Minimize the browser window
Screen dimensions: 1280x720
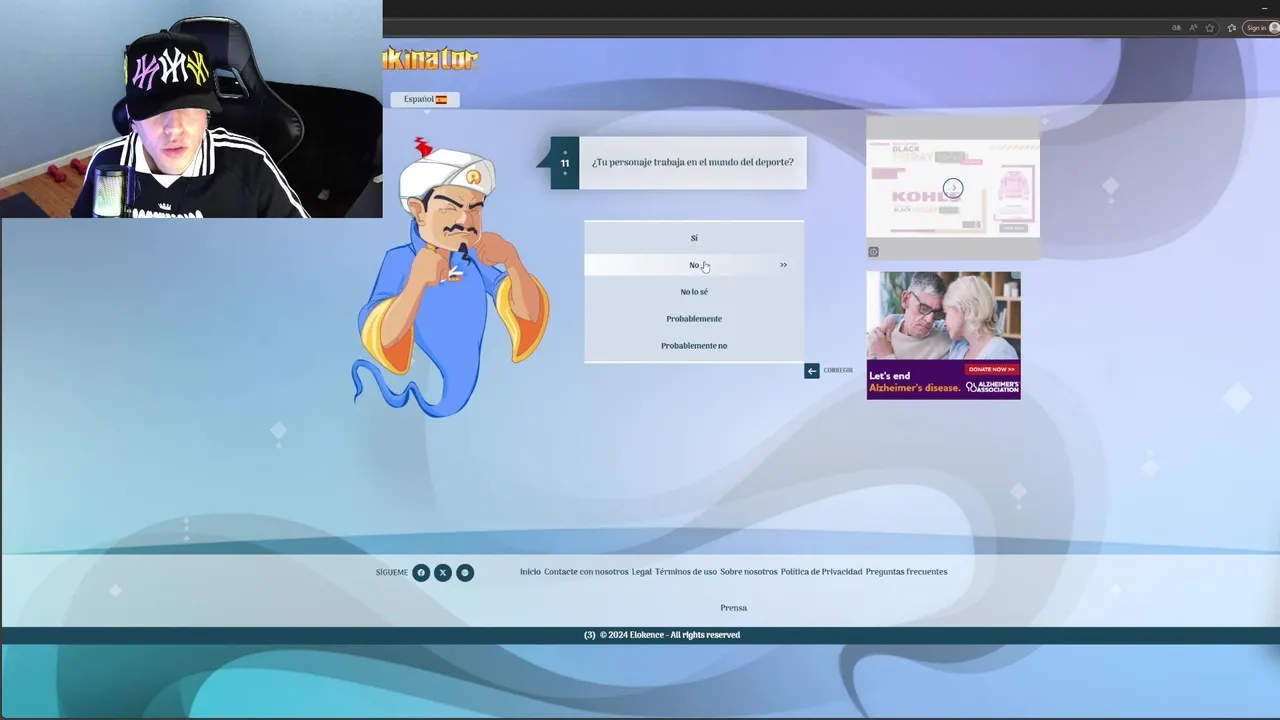[x=1264, y=8]
